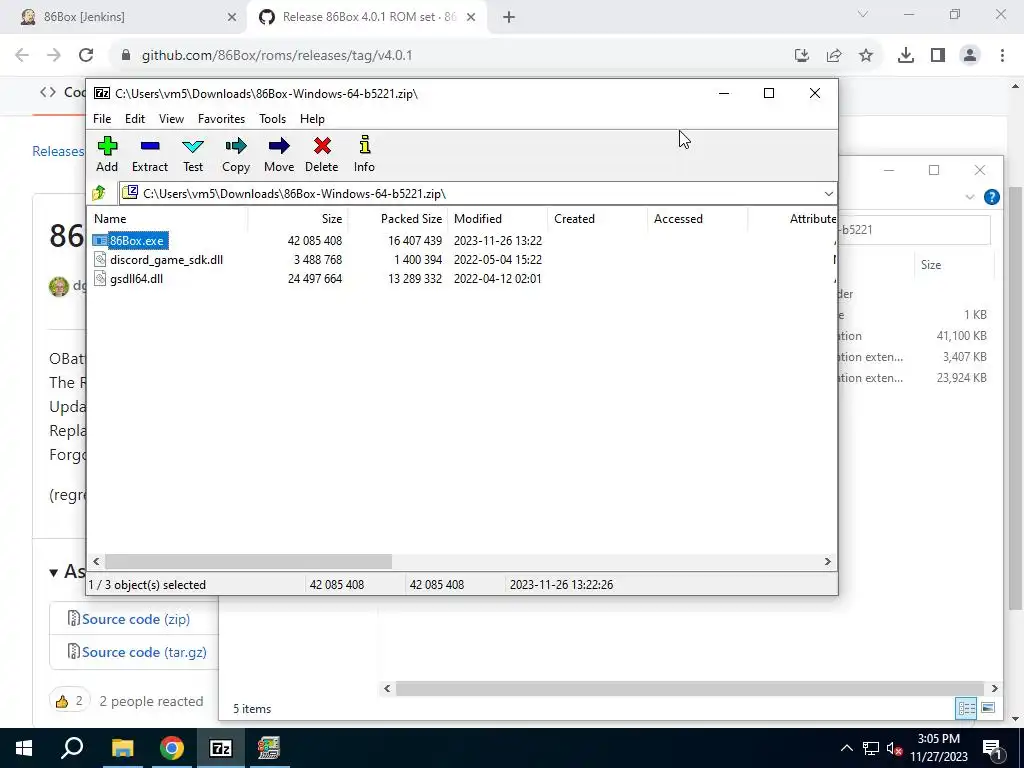Open File Explorer from the taskbar
The width and height of the screenshot is (1024, 768).
tap(122, 748)
